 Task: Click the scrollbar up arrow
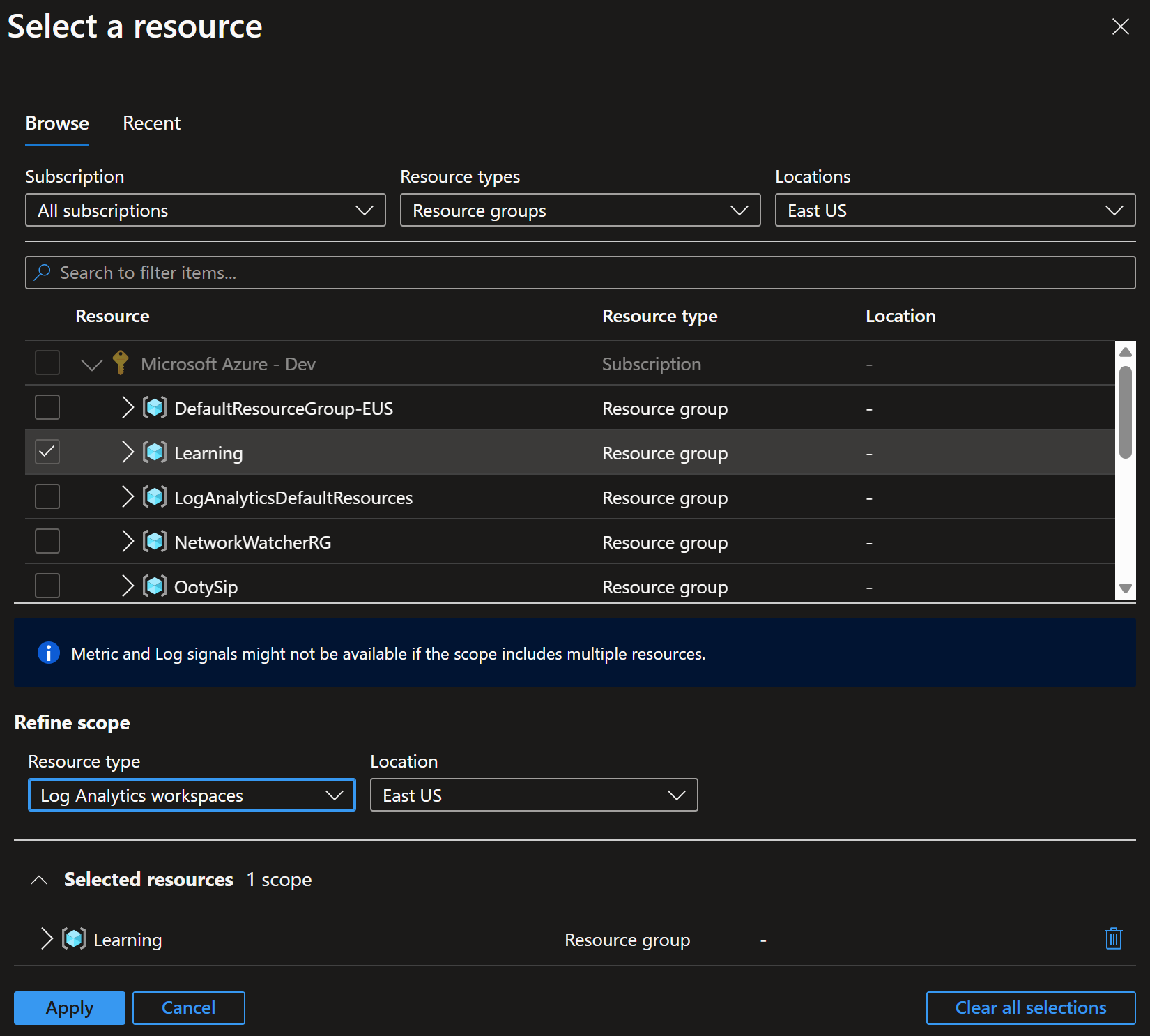click(x=1126, y=352)
